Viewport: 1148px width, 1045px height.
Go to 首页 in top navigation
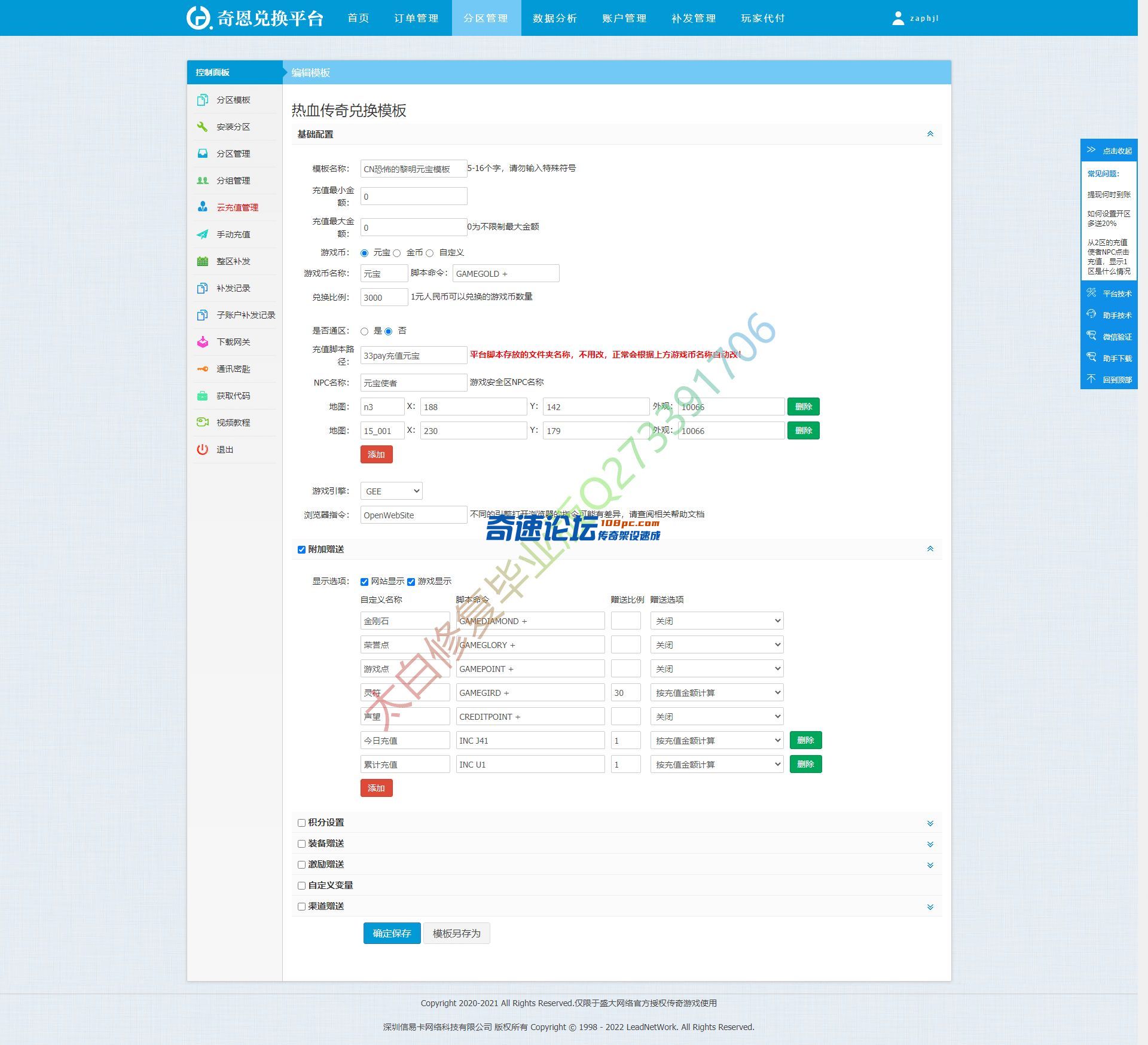pos(359,18)
